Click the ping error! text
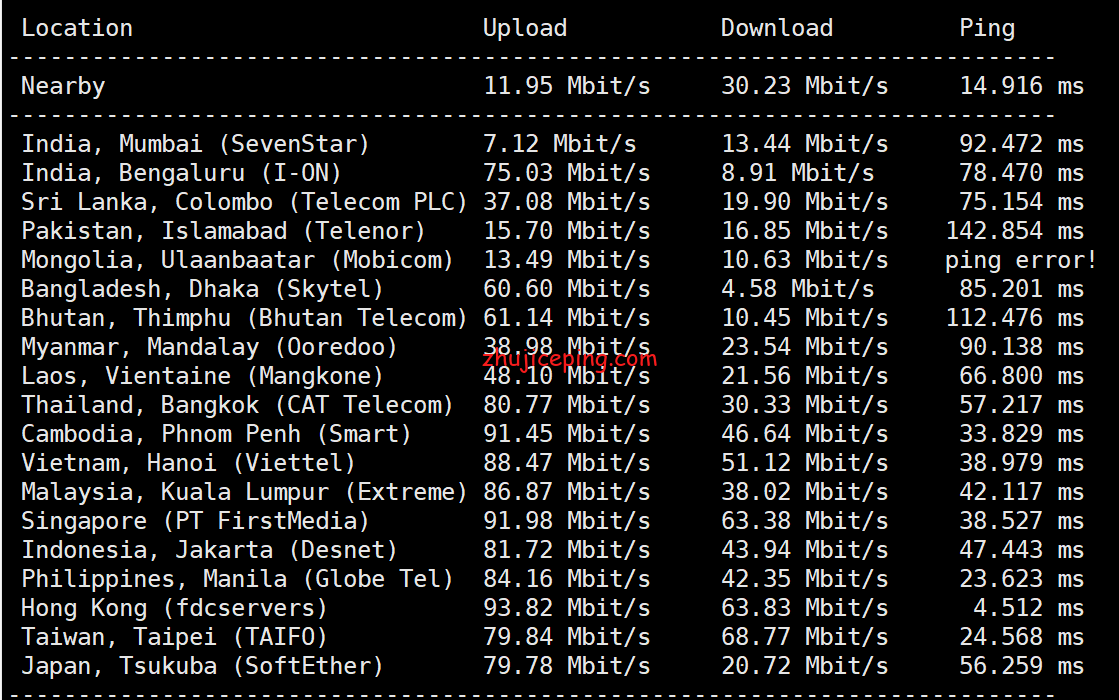Screen dimensions: 1119x700 point(1021,260)
